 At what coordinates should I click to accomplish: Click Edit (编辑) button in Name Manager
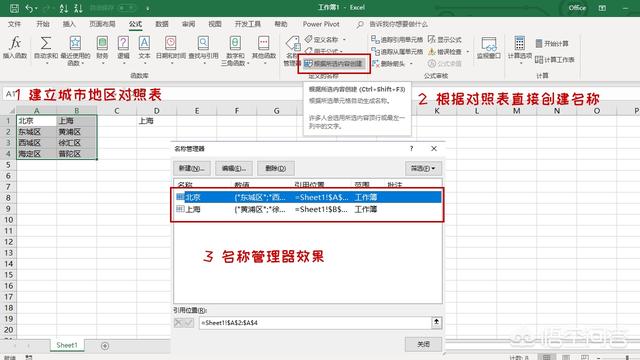pyautogui.click(x=234, y=168)
